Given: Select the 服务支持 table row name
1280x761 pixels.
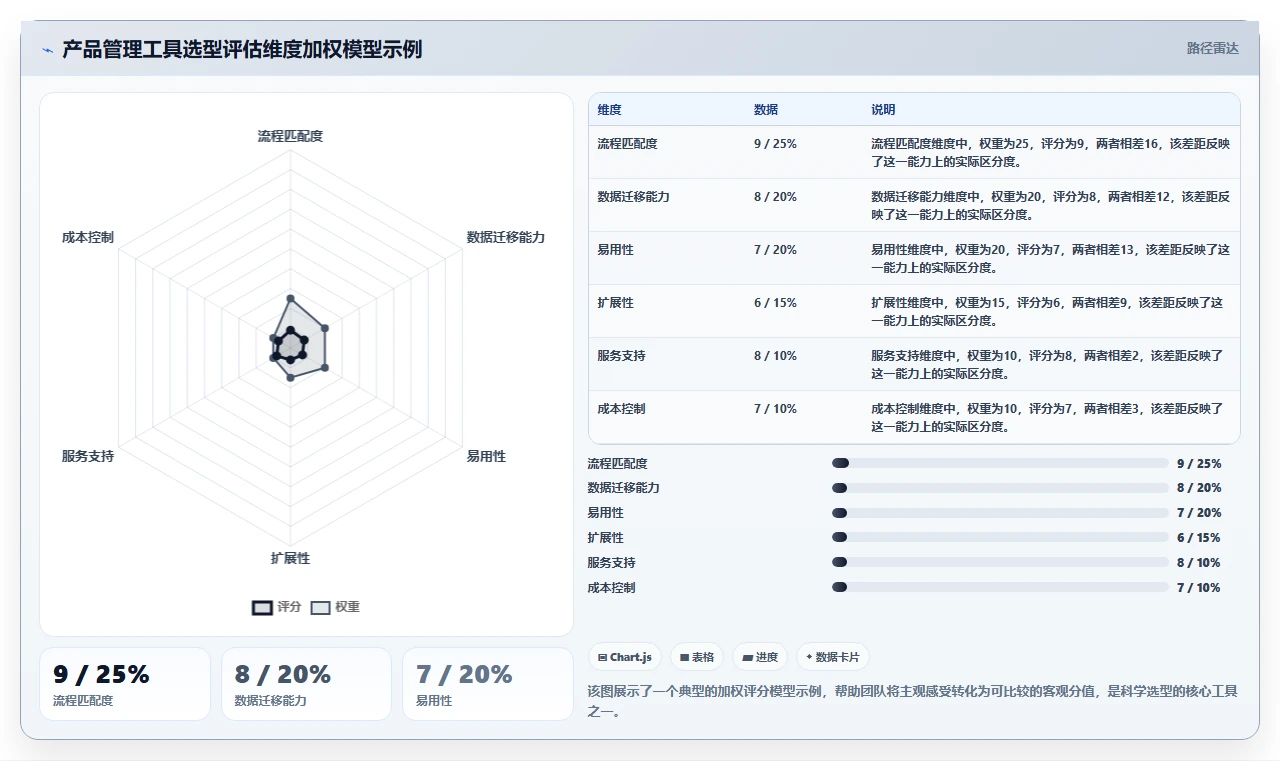Looking at the screenshot, I should point(621,356).
